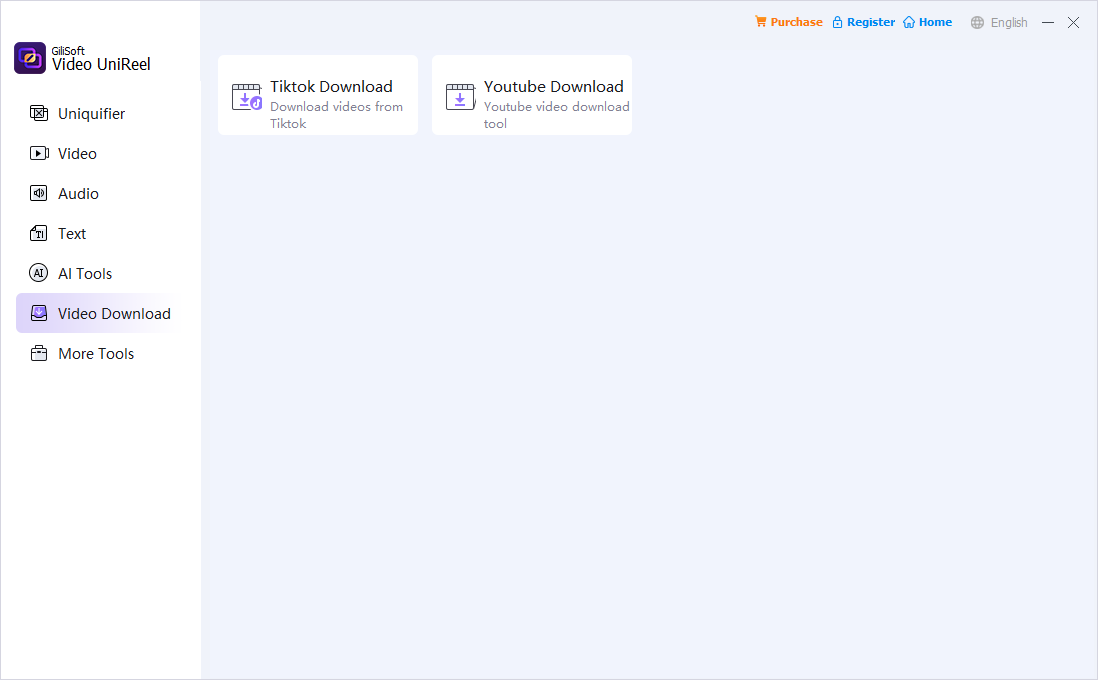Click the Video sidebar play icon
This screenshot has width=1098, height=680.
(39, 153)
